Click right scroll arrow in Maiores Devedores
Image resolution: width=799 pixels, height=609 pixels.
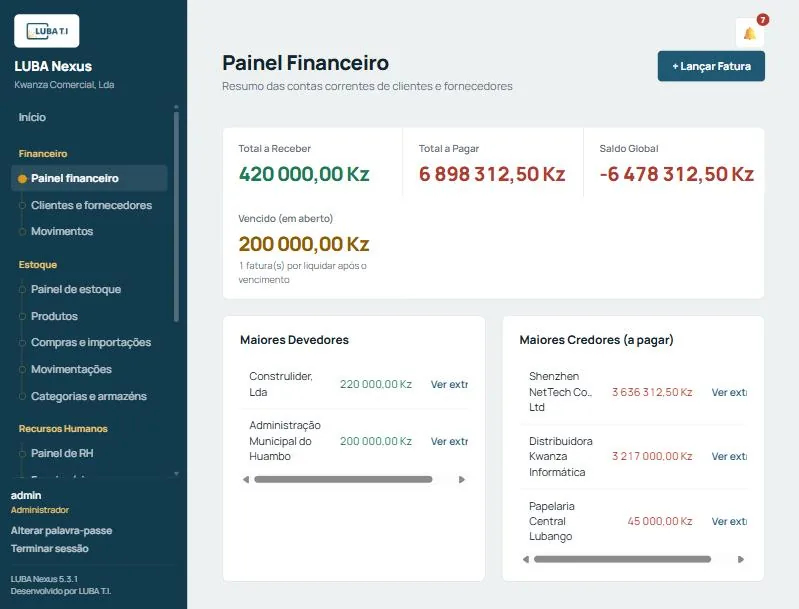(x=462, y=480)
